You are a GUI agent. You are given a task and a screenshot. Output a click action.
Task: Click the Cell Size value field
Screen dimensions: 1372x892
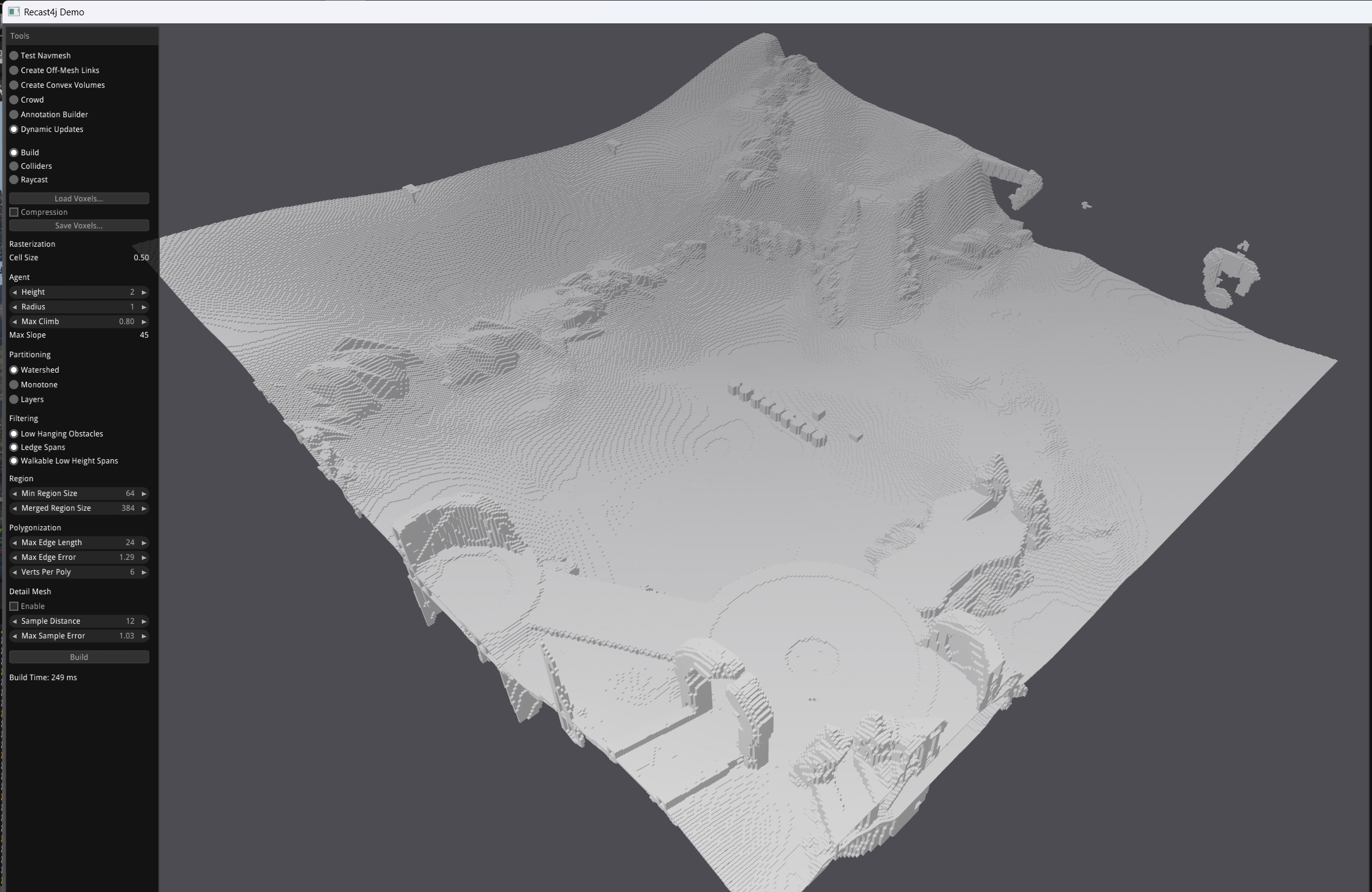tap(141, 258)
